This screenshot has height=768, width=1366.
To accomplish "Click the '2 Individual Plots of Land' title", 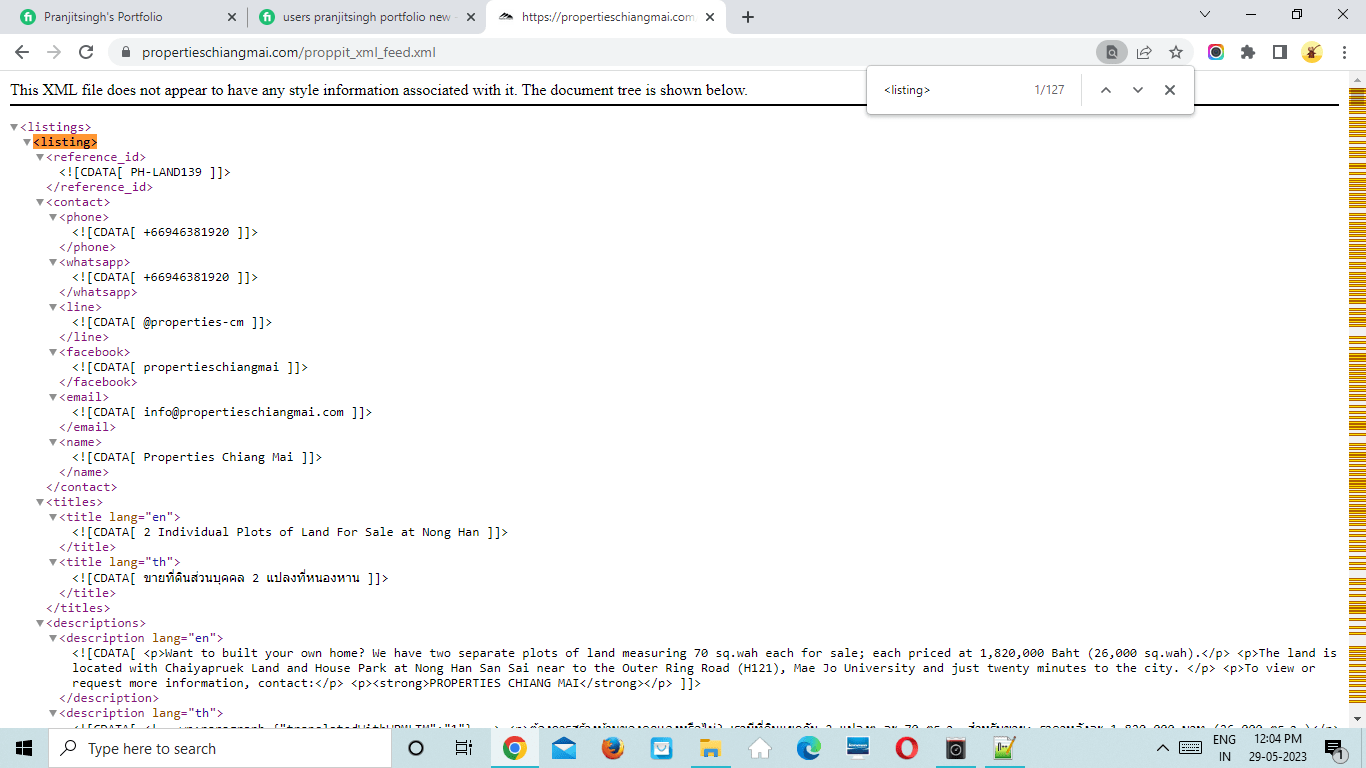I will [x=311, y=532].
